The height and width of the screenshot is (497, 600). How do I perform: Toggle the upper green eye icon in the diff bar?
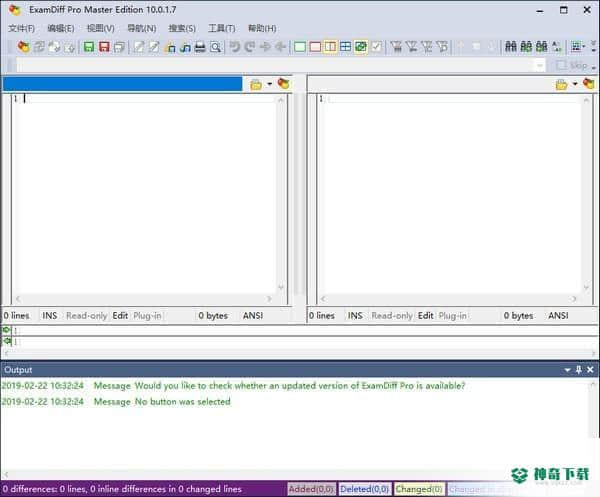click(x=7, y=330)
